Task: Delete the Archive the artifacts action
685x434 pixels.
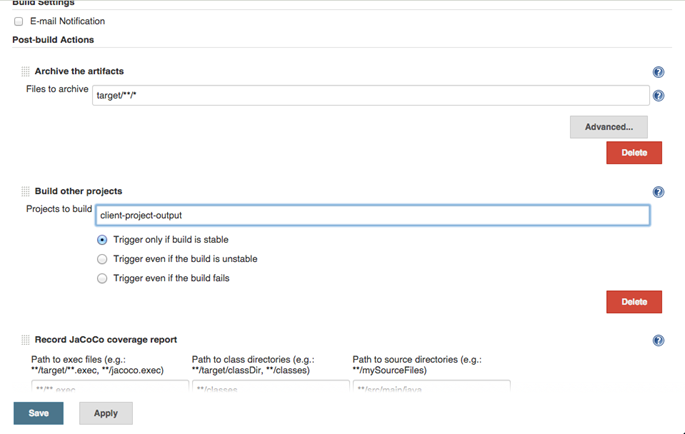Action: pos(633,153)
